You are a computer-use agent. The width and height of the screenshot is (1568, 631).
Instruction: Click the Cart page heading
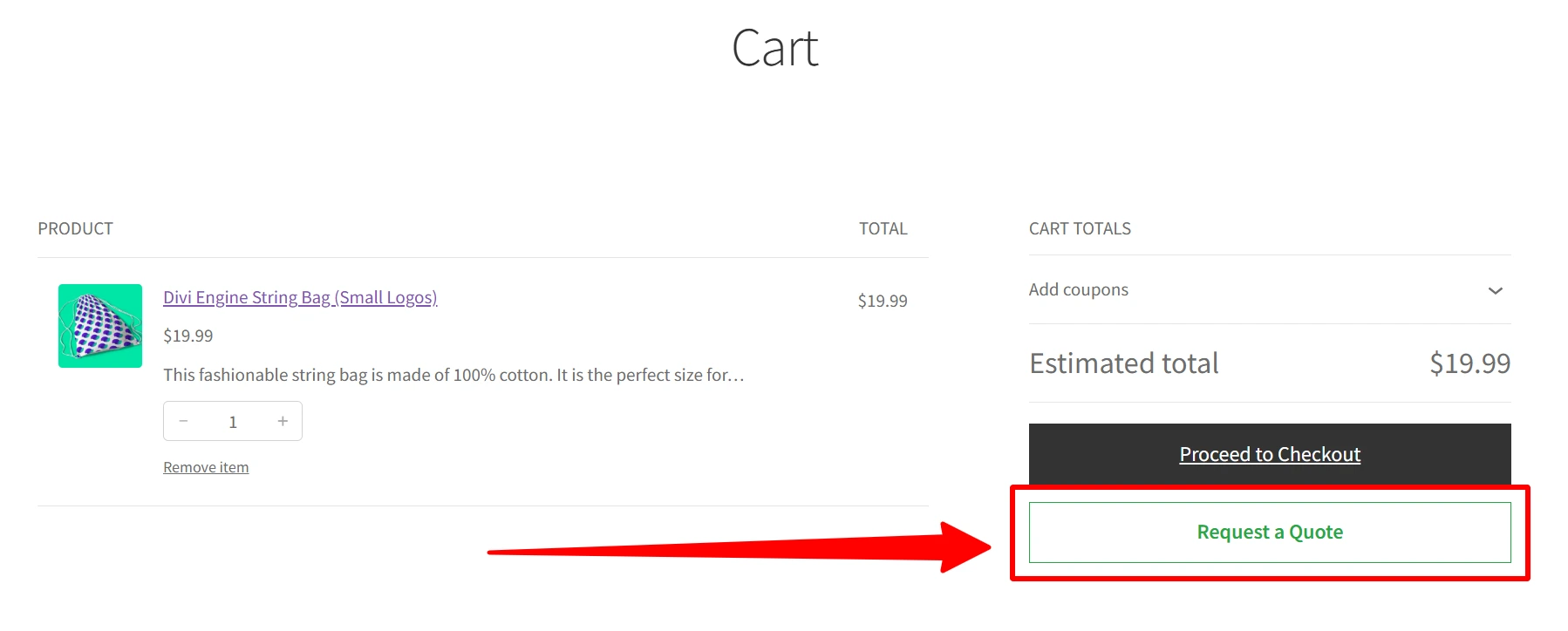[x=774, y=48]
